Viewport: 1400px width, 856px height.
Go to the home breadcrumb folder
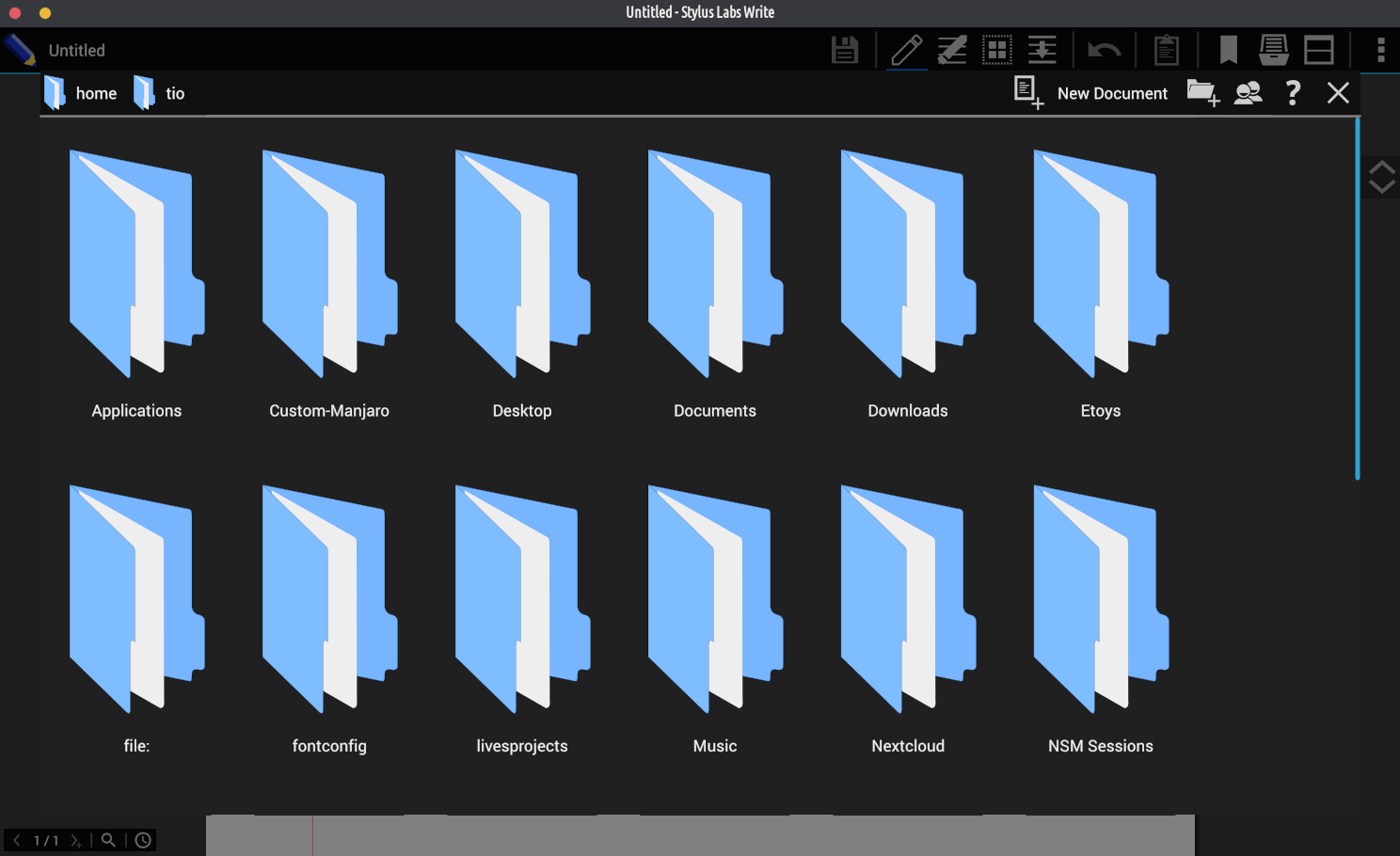click(x=81, y=93)
